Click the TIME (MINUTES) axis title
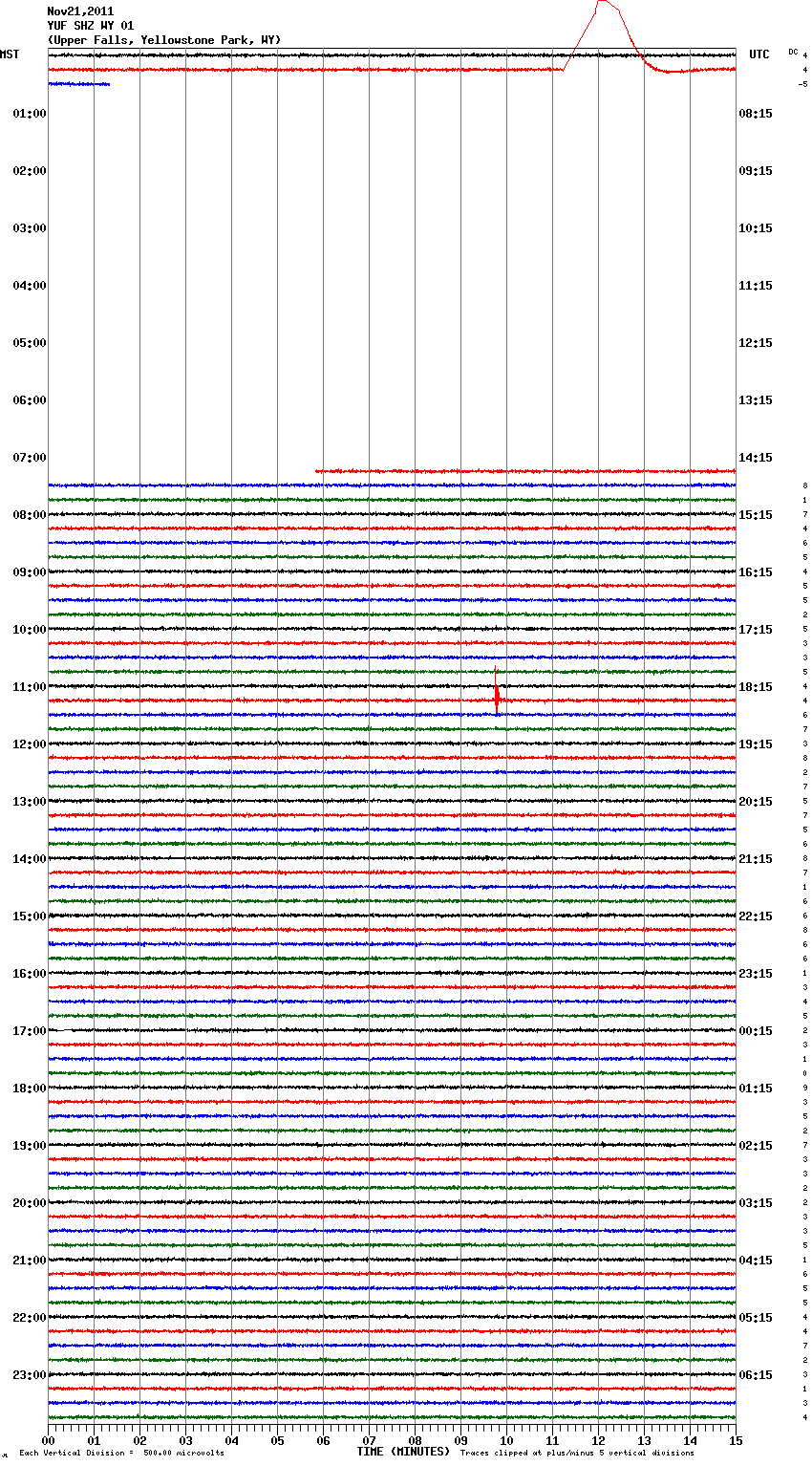Screen dimensions: 812x1466 [x=403, y=1452]
